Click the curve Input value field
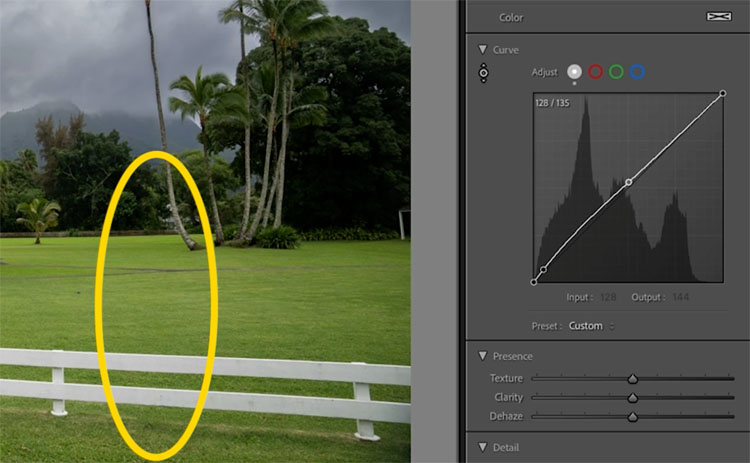The width and height of the screenshot is (750, 463). pos(606,298)
